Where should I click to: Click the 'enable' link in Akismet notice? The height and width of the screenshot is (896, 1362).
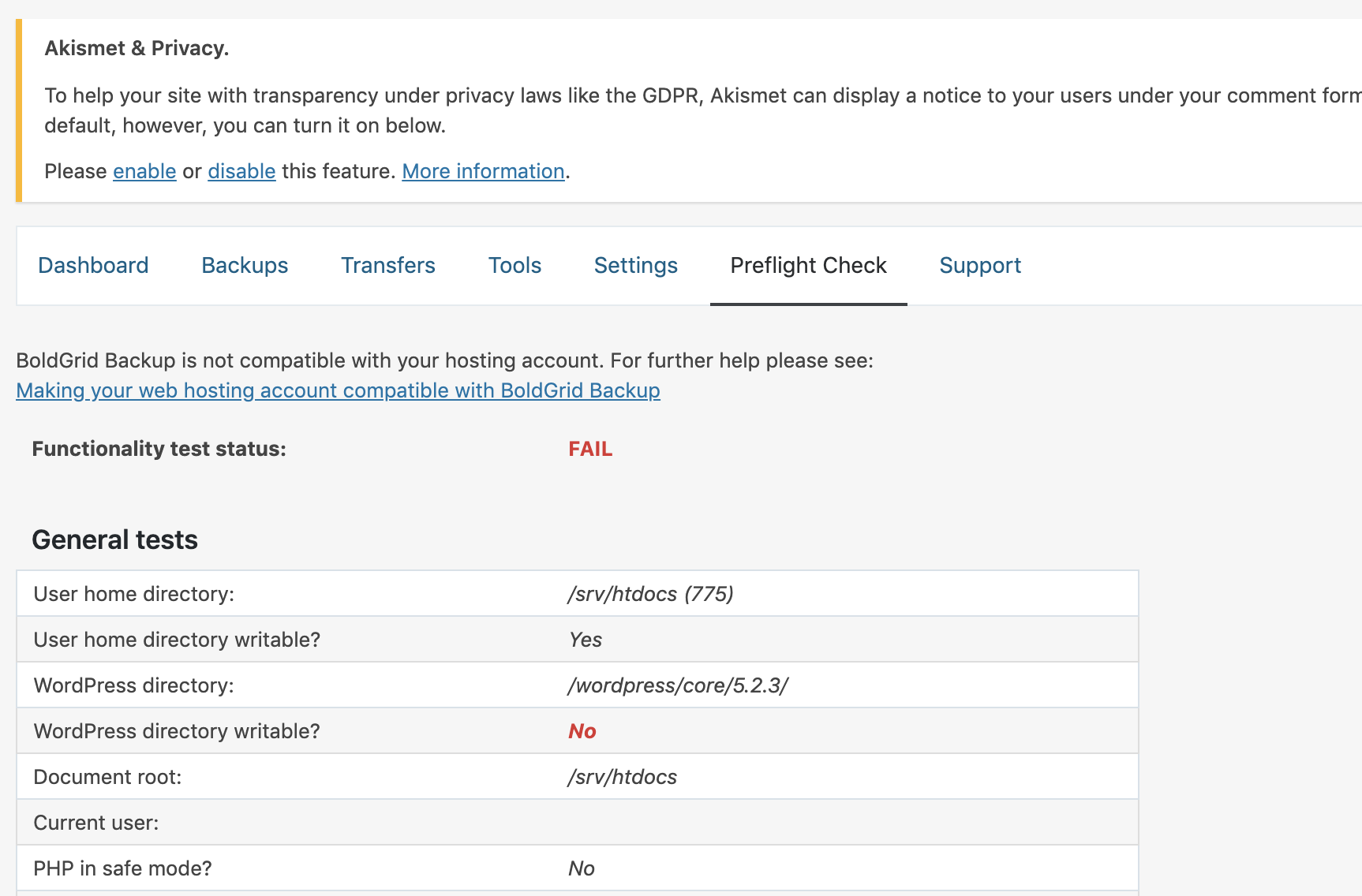click(144, 171)
